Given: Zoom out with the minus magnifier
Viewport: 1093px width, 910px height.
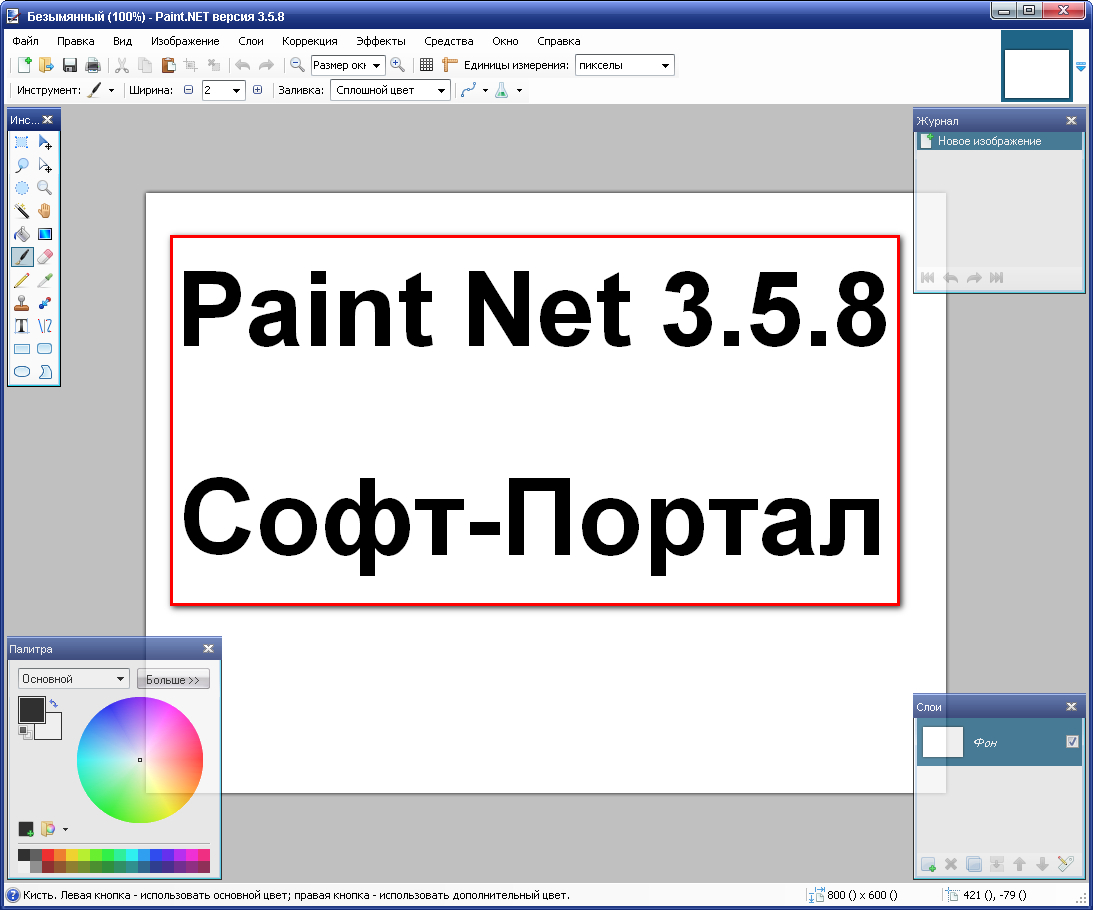Looking at the screenshot, I should (x=297, y=65).
